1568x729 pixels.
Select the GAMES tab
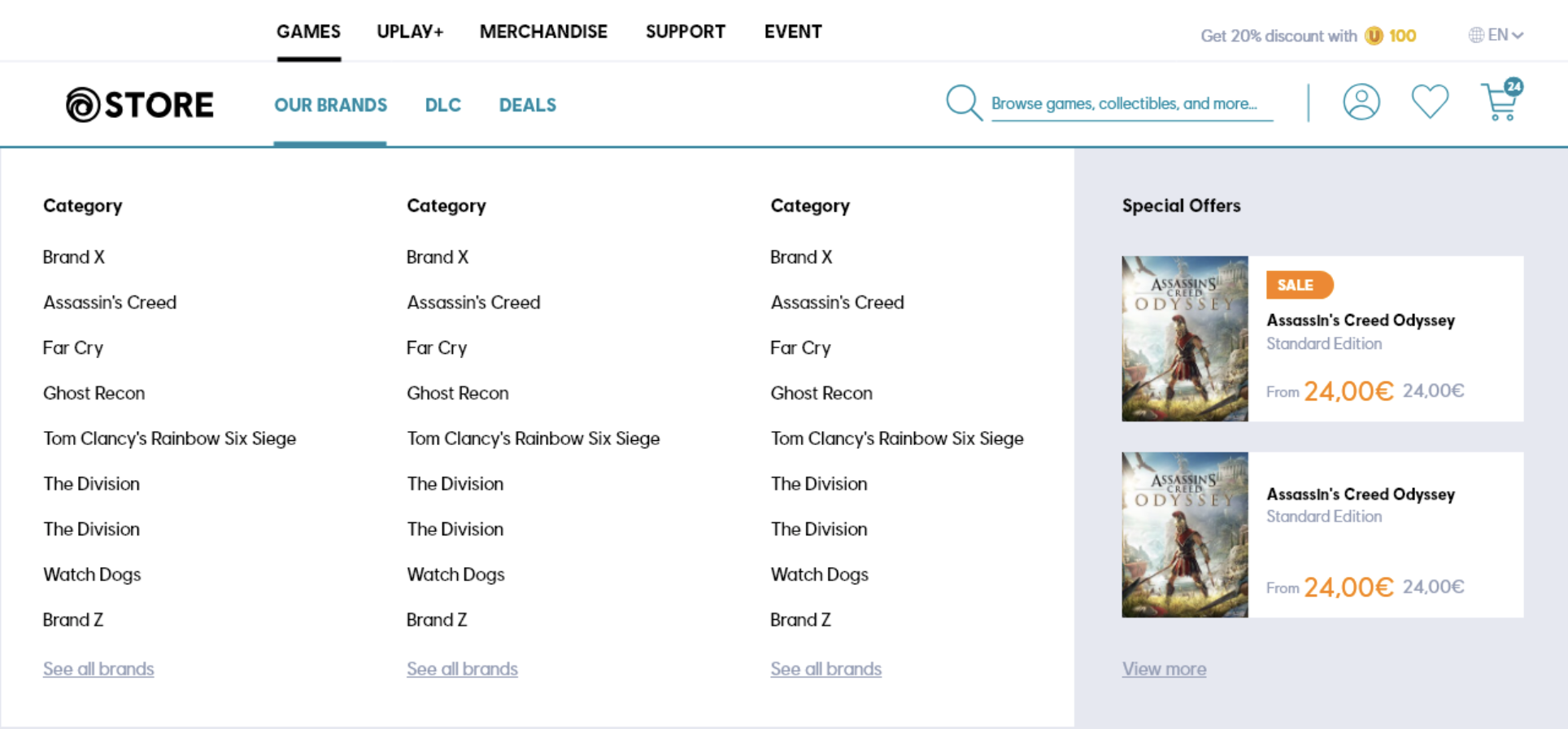pyautogui.click(x=308, y=32)
